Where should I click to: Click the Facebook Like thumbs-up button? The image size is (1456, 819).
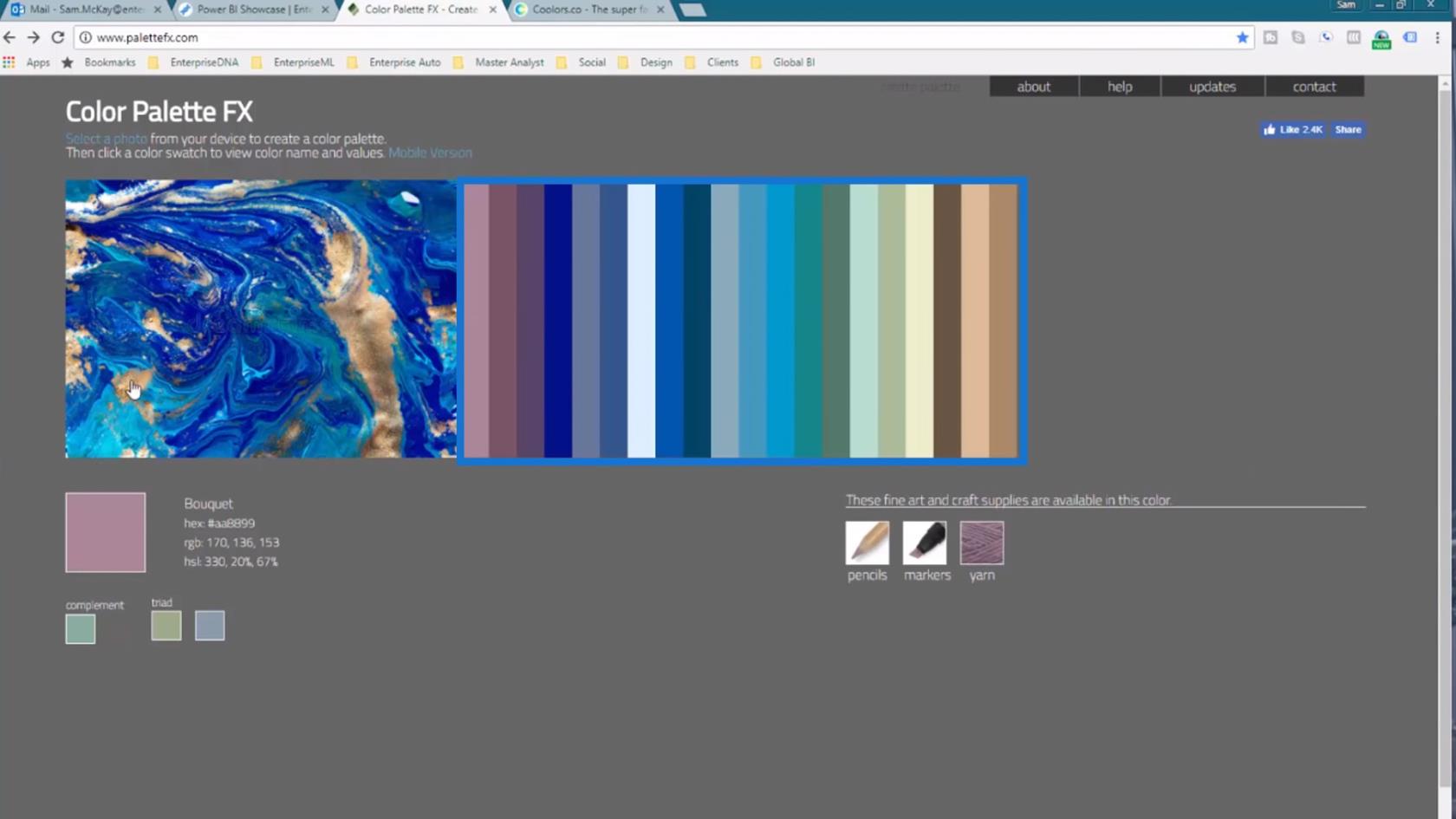tap(1292, 130)
